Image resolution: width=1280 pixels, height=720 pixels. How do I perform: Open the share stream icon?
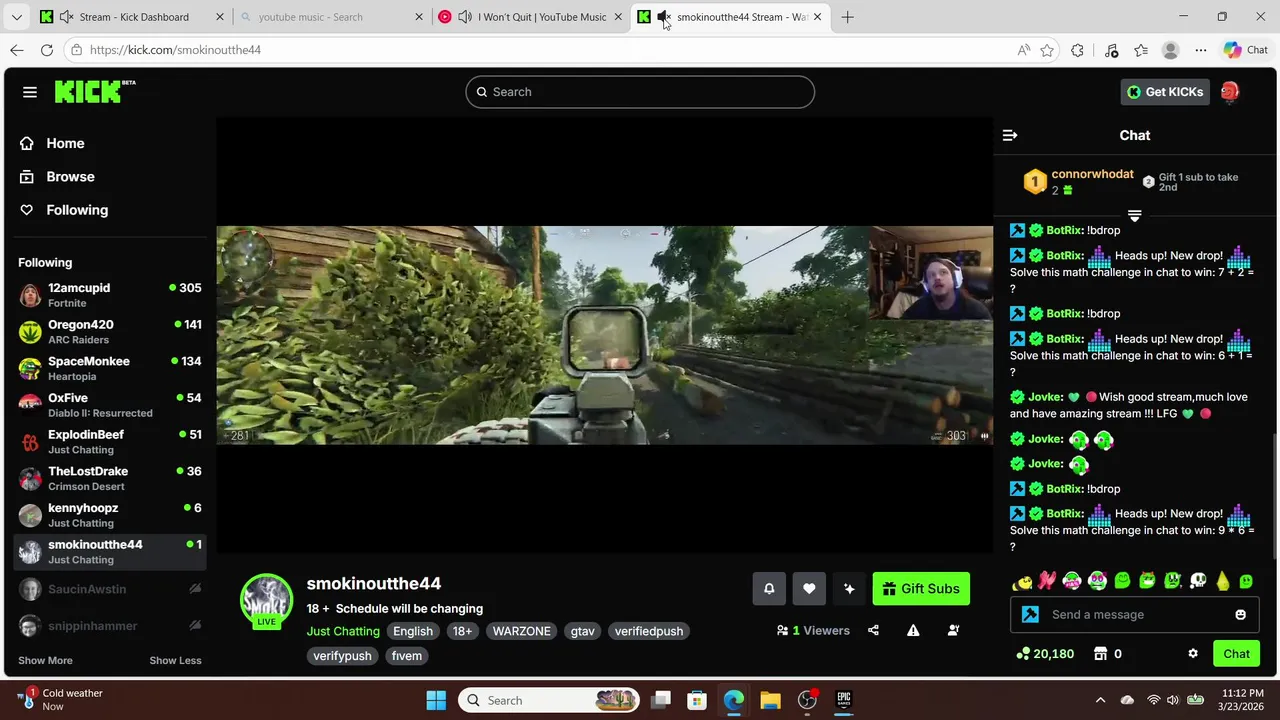[873, 630]
